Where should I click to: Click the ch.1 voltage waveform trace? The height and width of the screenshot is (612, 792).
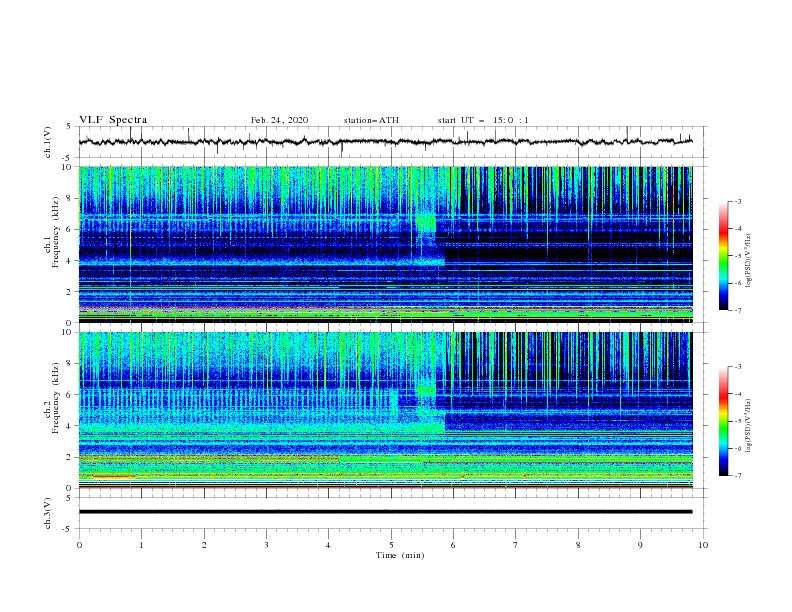tap(385, 142)
